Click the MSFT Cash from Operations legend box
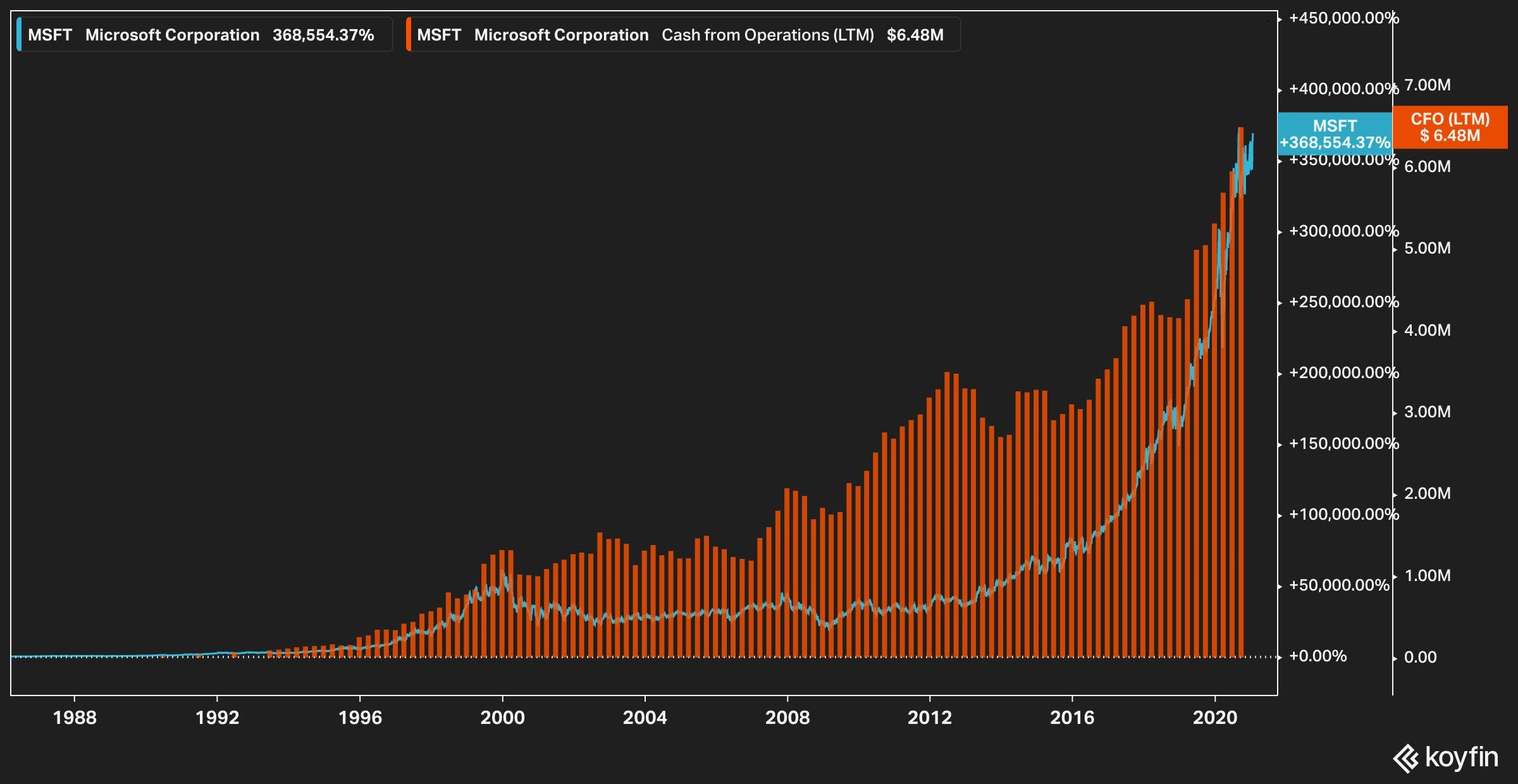The image size is (1518, 784). 683,34
